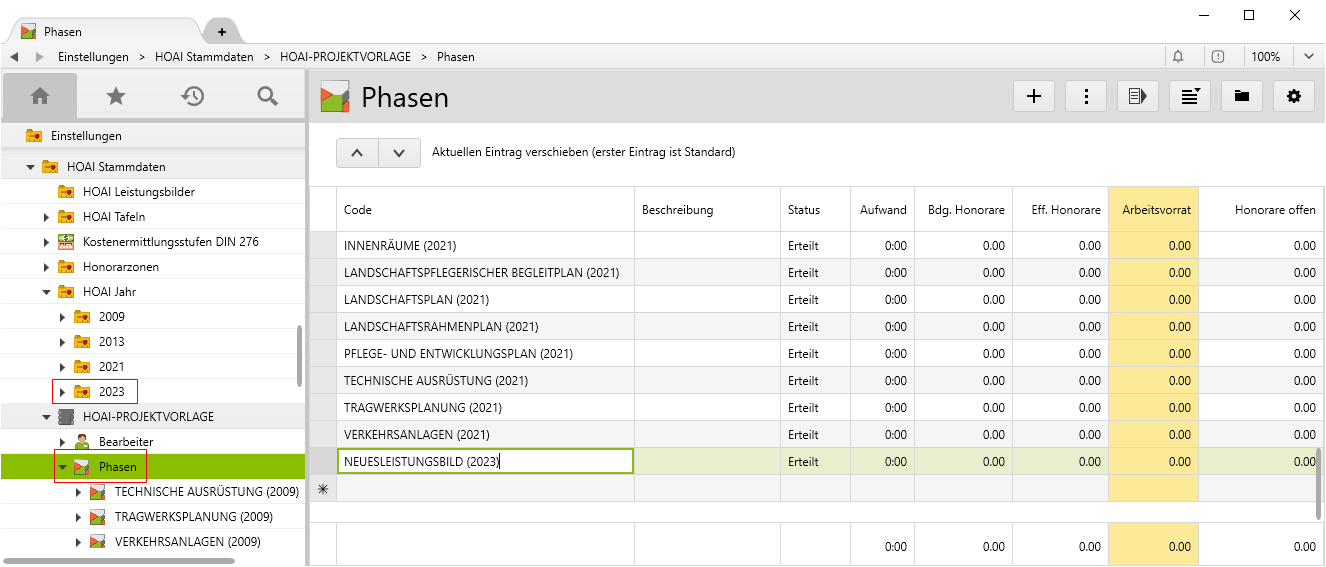
Task: Open a new tab with plus
Action: (222, 32)
